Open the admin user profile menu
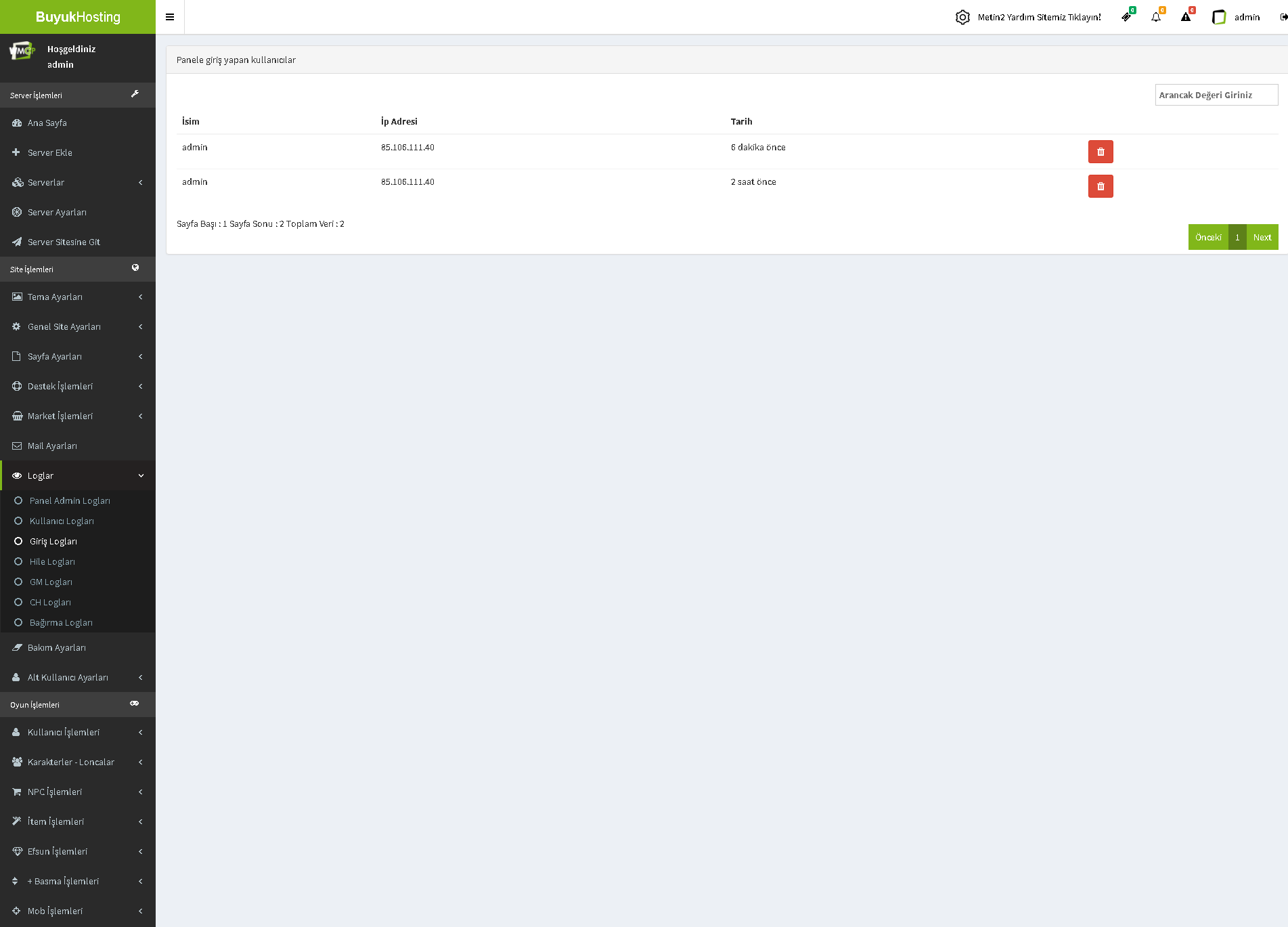Viewport: 1288px width, 927px height. 1237,17
